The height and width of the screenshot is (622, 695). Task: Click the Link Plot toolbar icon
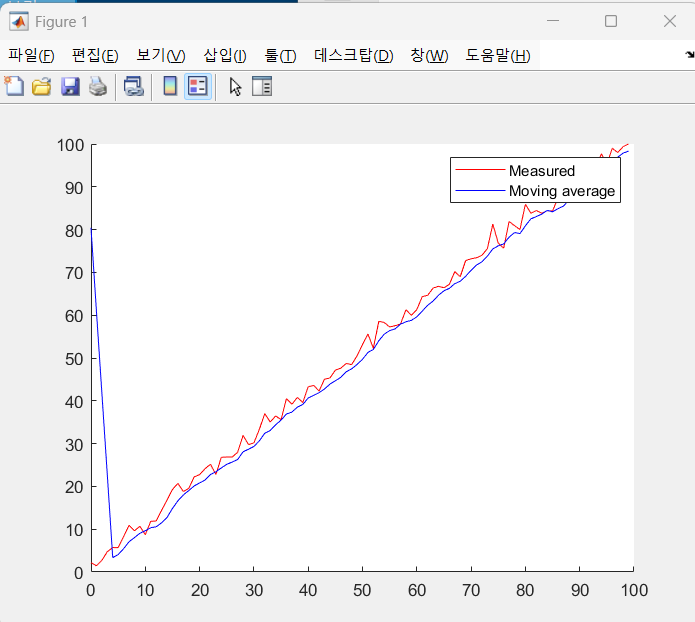point(133,86)
